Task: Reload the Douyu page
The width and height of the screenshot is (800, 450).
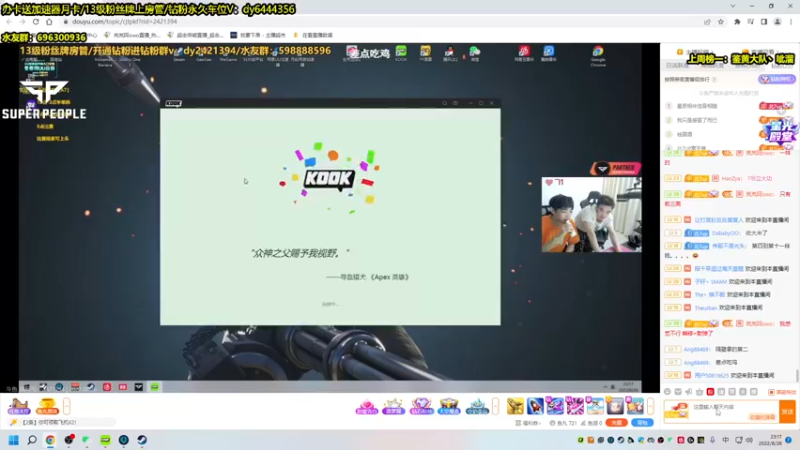Action: (36, 22)
